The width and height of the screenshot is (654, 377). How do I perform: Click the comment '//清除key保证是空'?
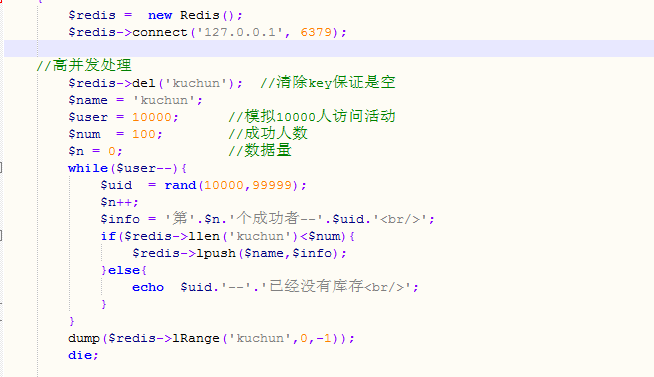(x=328, y=82)
